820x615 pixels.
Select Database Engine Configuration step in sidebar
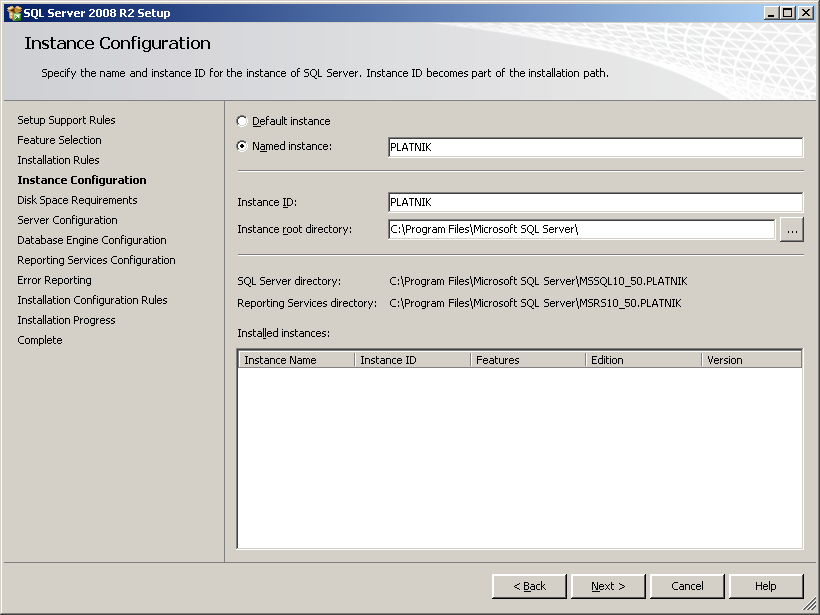(92, 240)
